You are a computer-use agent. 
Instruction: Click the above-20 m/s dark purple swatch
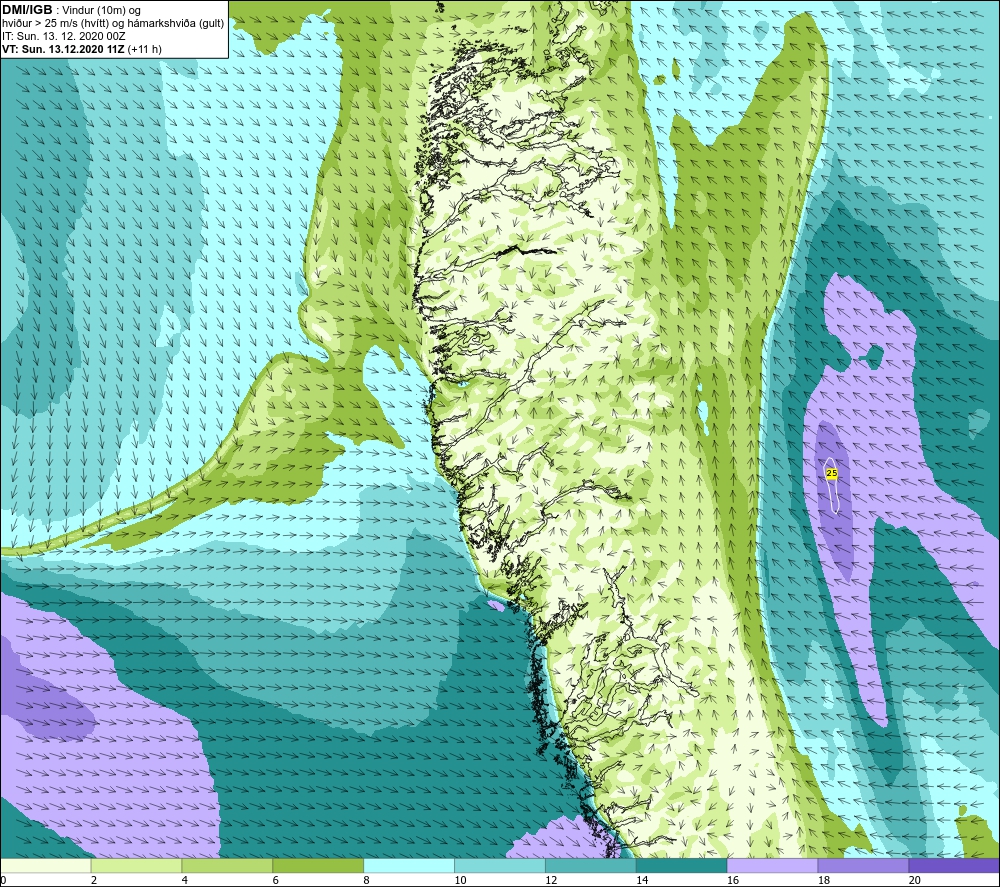(x=954, y=866)
